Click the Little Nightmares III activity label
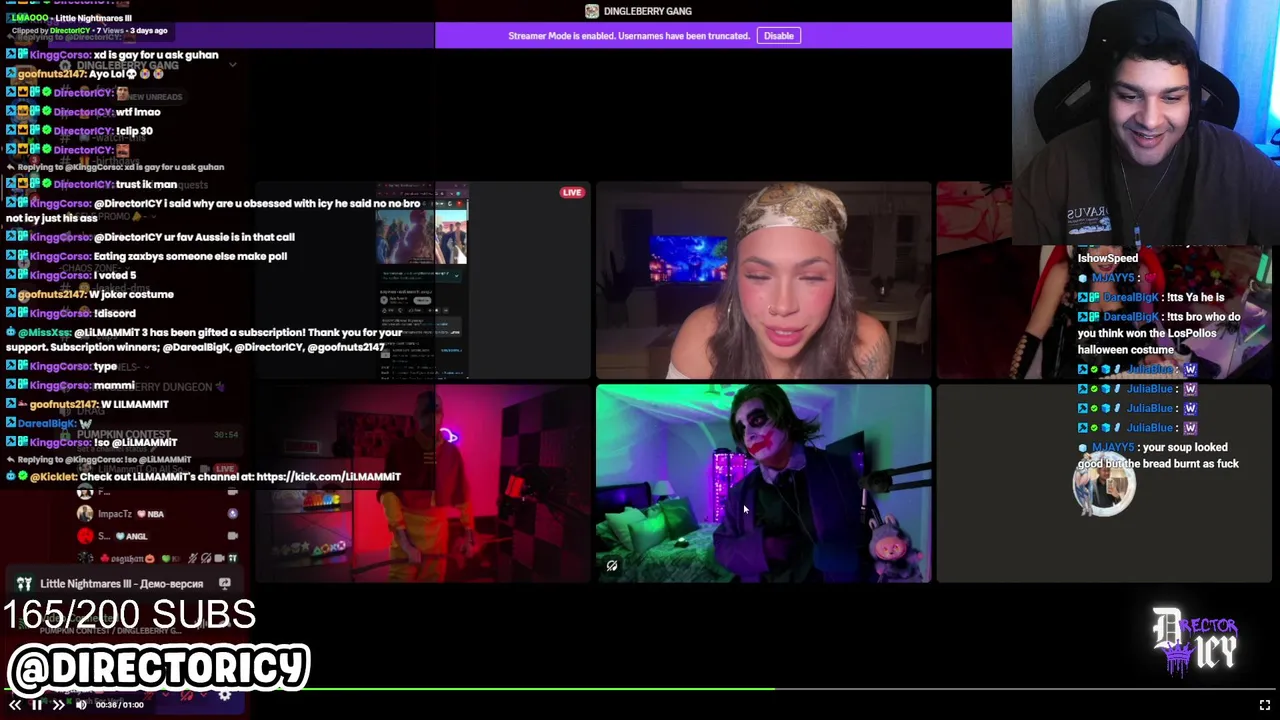This screenshot has width=1280, height=720. point(121,584)
